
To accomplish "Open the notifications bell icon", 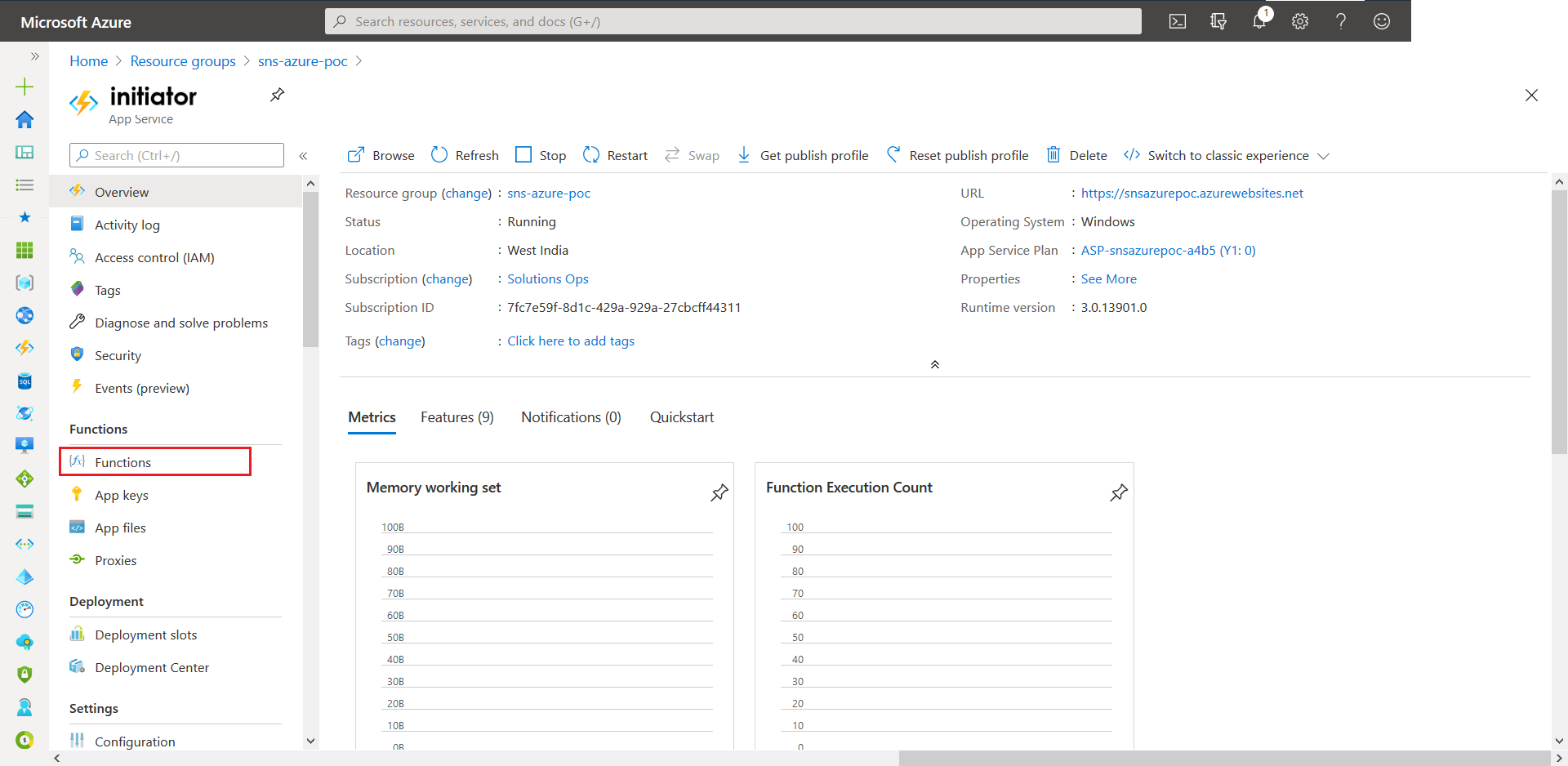I will tap(1260, 20).
